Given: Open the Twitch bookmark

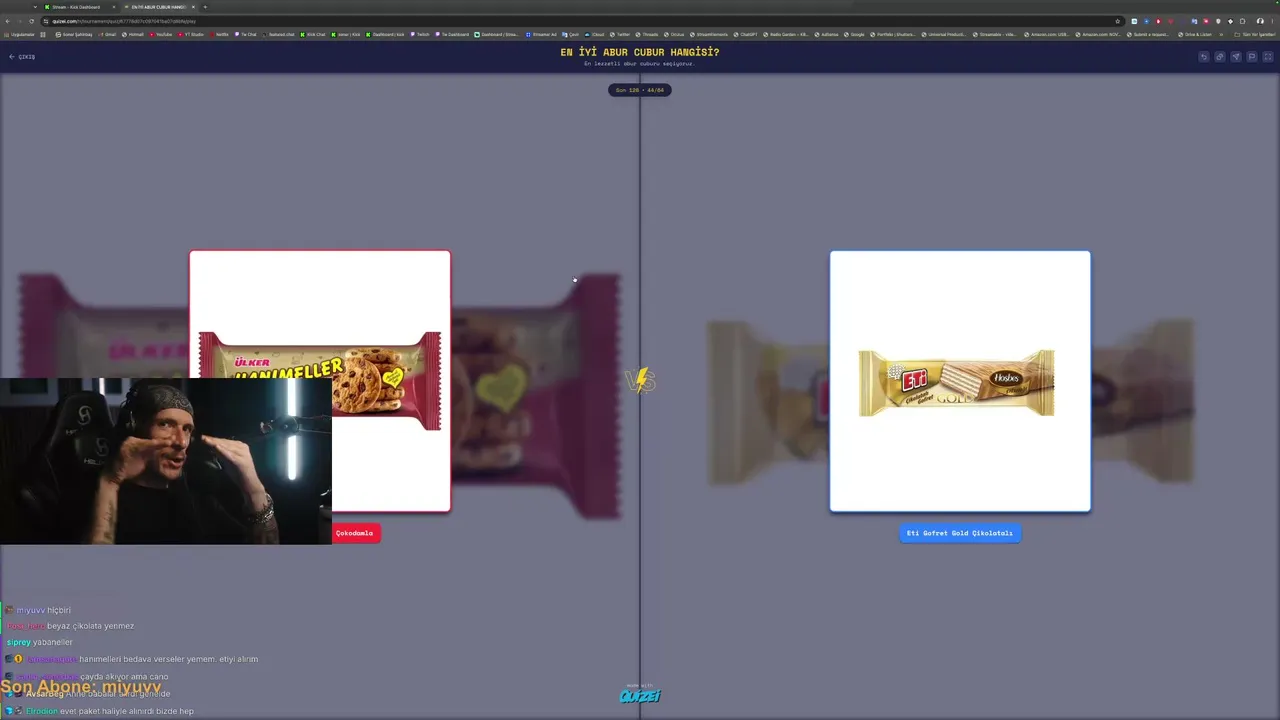Looking at the screenshot, I should click(x=420, y=34).
